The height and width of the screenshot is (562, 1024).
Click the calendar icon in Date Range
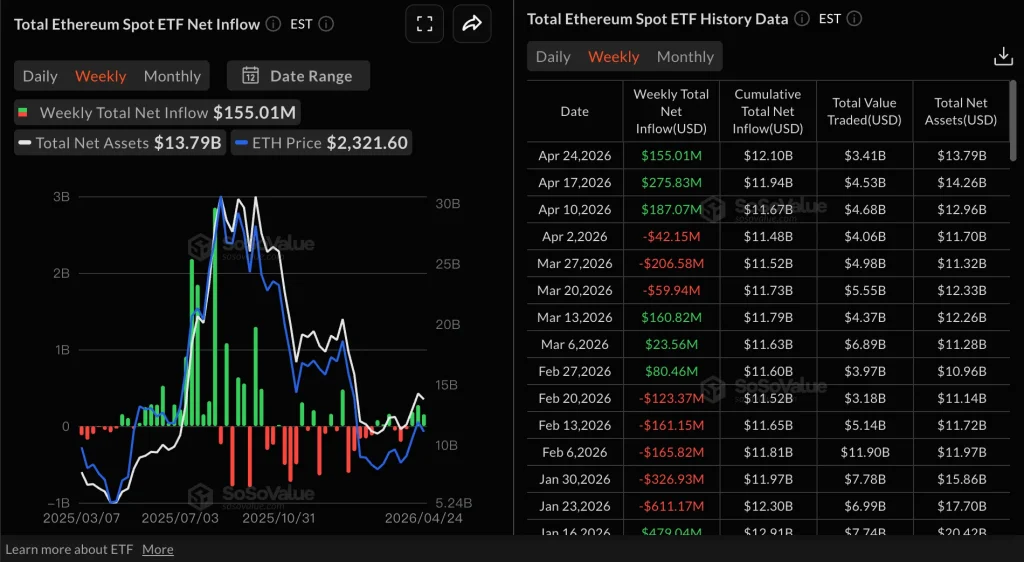[x=251, y=76]
